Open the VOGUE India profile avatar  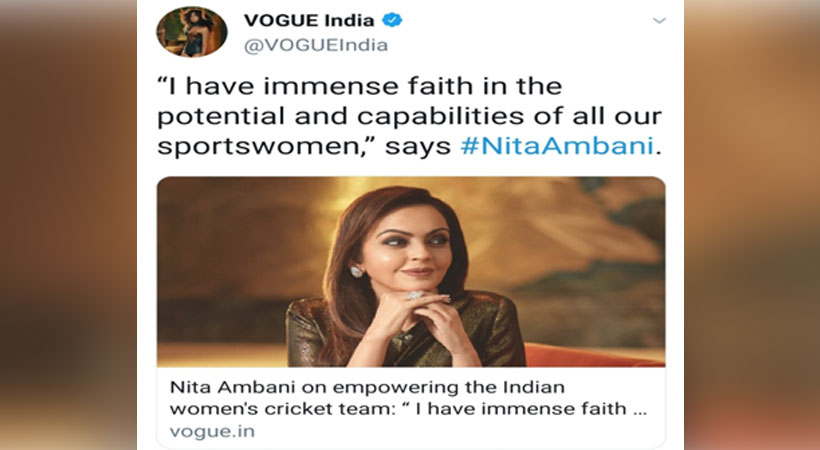(x=192, y=31)
